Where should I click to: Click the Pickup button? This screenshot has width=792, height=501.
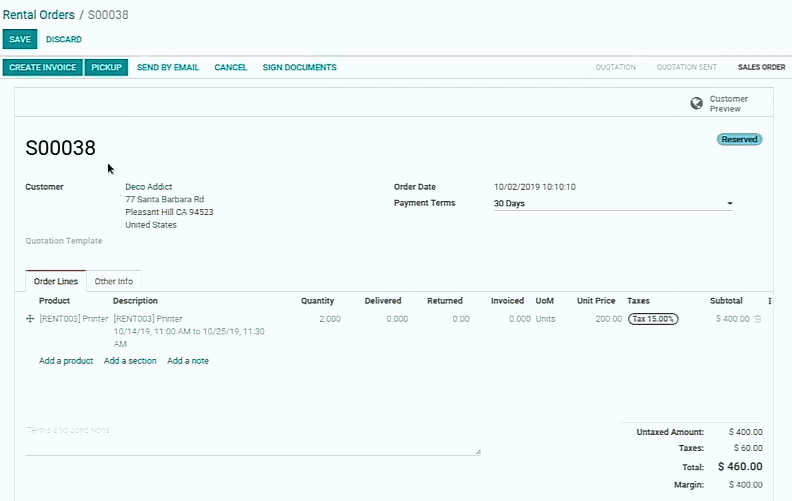(106, 67)
